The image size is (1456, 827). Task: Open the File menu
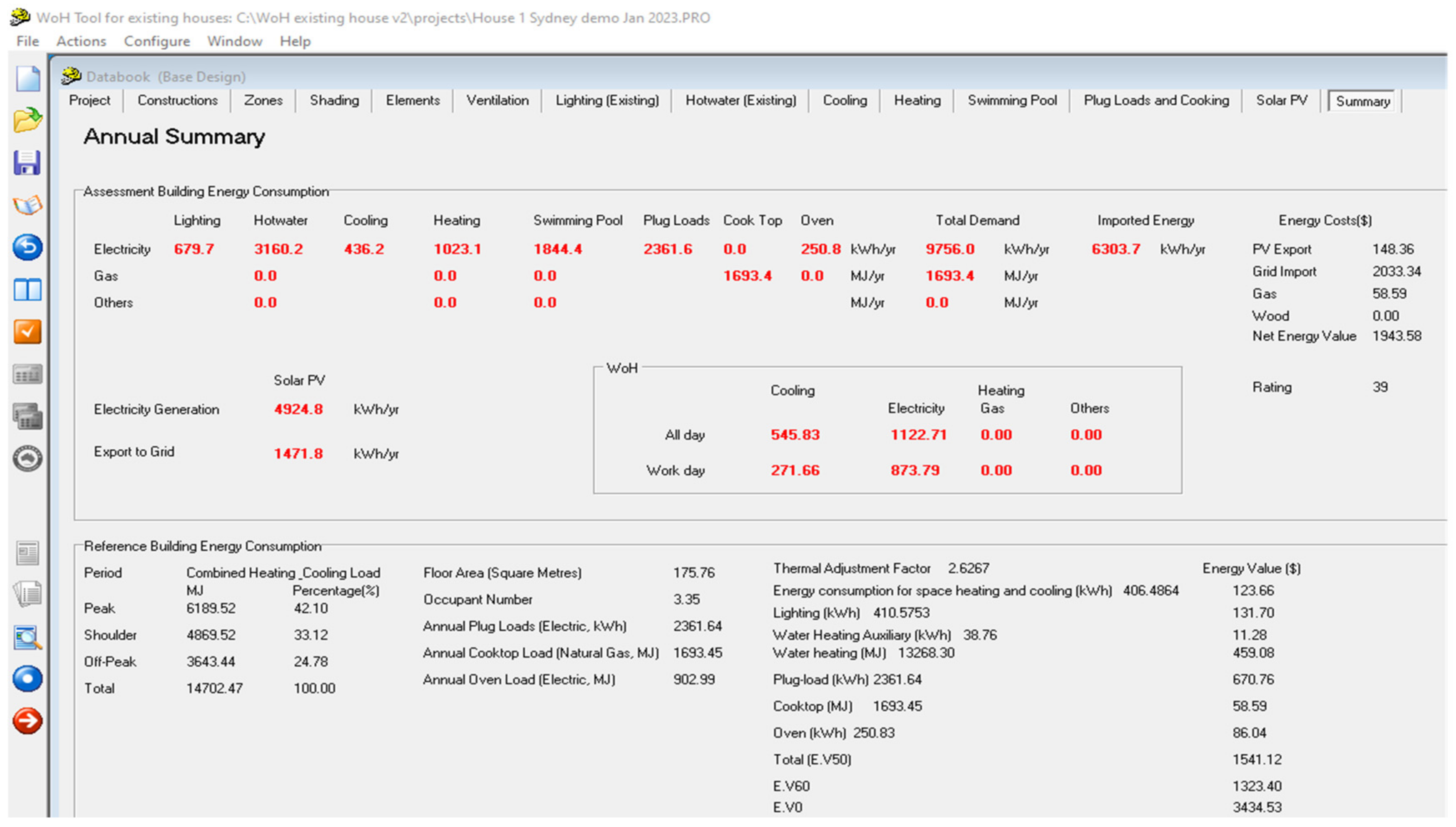point(27,42)
